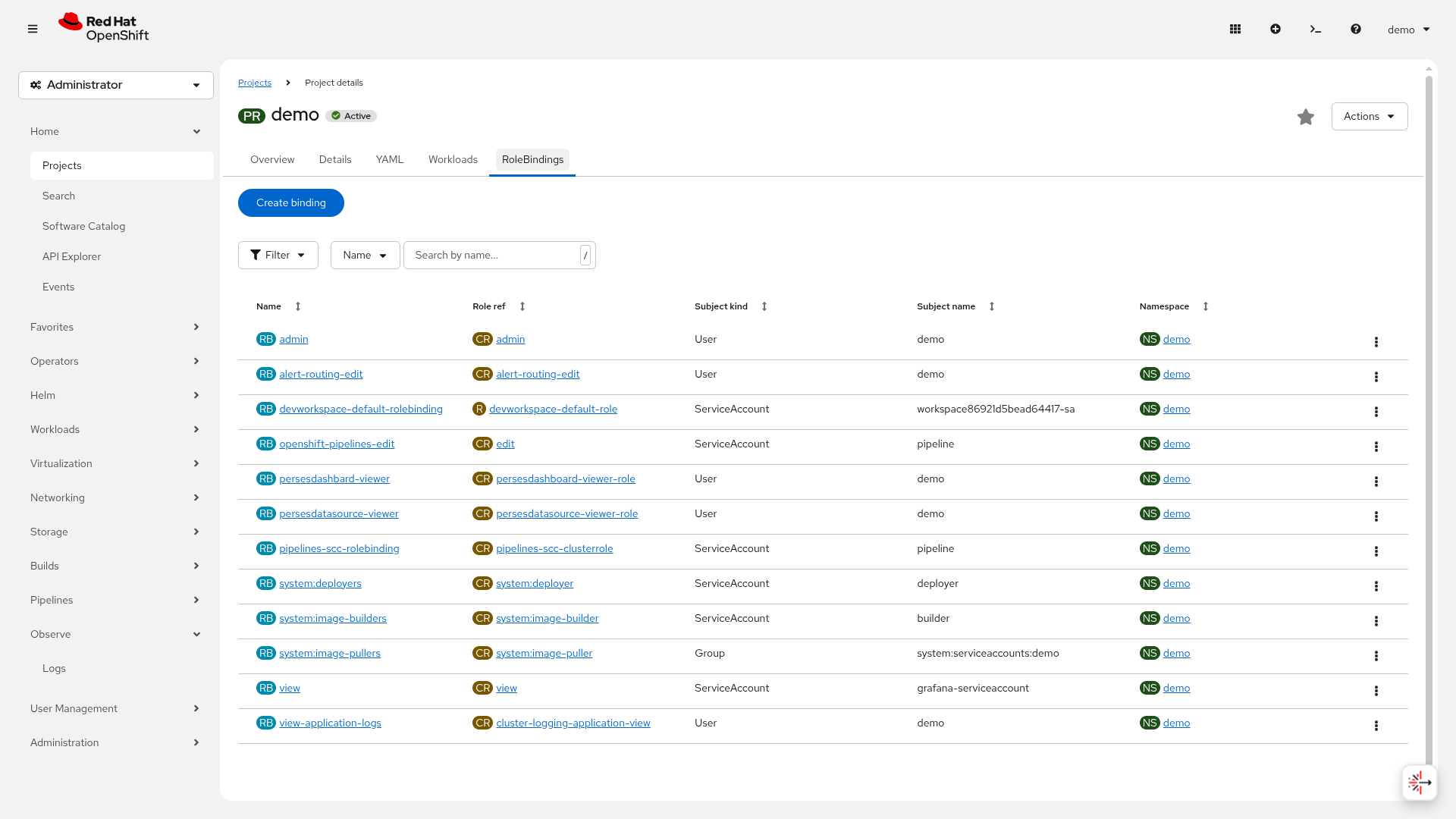Viewport: 1456px width, 819px height.
Task: Open the Administrator perspective dropdown
Action: pyautogui.click(x=116, y=85)
